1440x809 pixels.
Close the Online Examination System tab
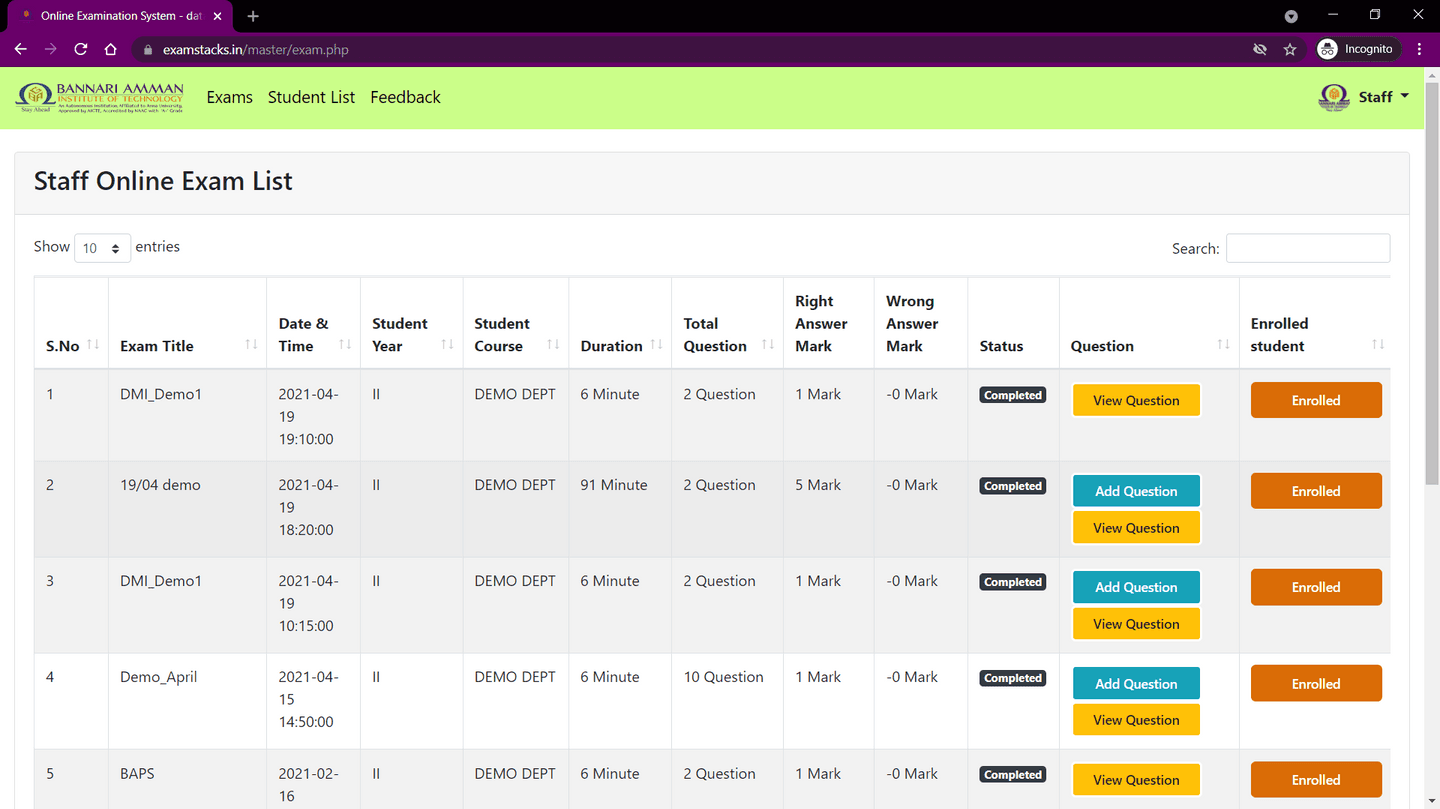(x=218, y=16)
